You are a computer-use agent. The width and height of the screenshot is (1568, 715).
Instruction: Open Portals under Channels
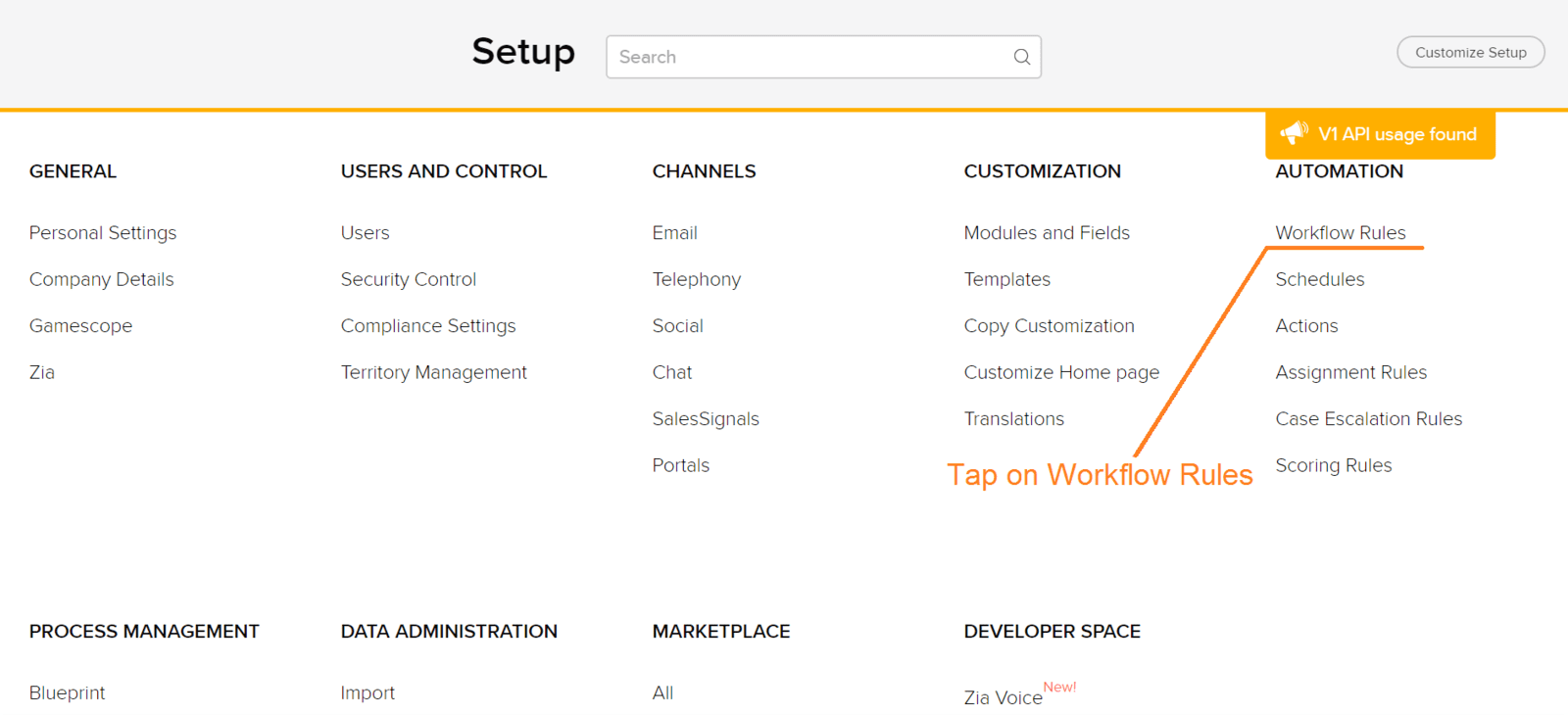coord(681,465)
